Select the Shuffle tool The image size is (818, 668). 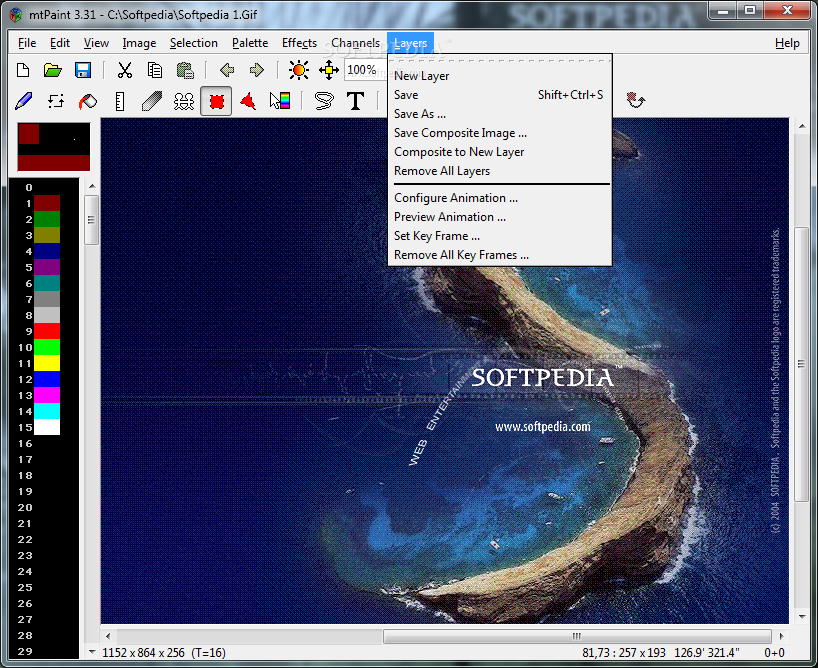coord(56,101)
